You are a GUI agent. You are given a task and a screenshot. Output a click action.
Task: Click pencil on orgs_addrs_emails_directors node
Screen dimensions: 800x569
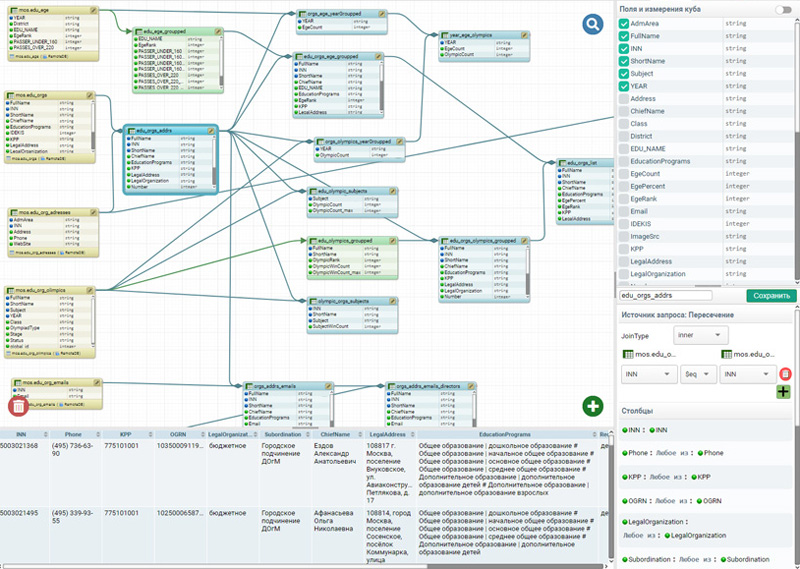pos(471,386)
